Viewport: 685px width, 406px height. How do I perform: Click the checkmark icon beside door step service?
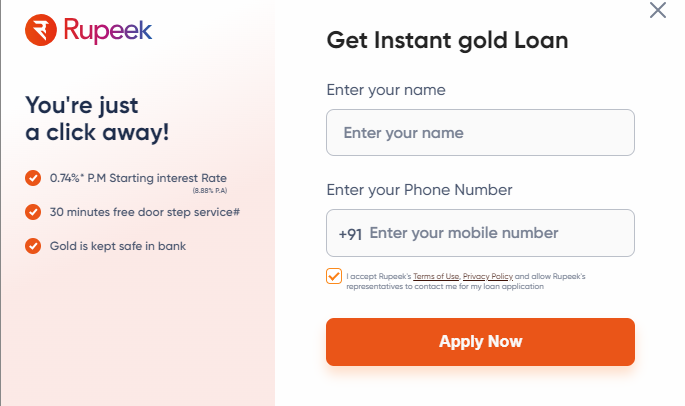[33, 212]
